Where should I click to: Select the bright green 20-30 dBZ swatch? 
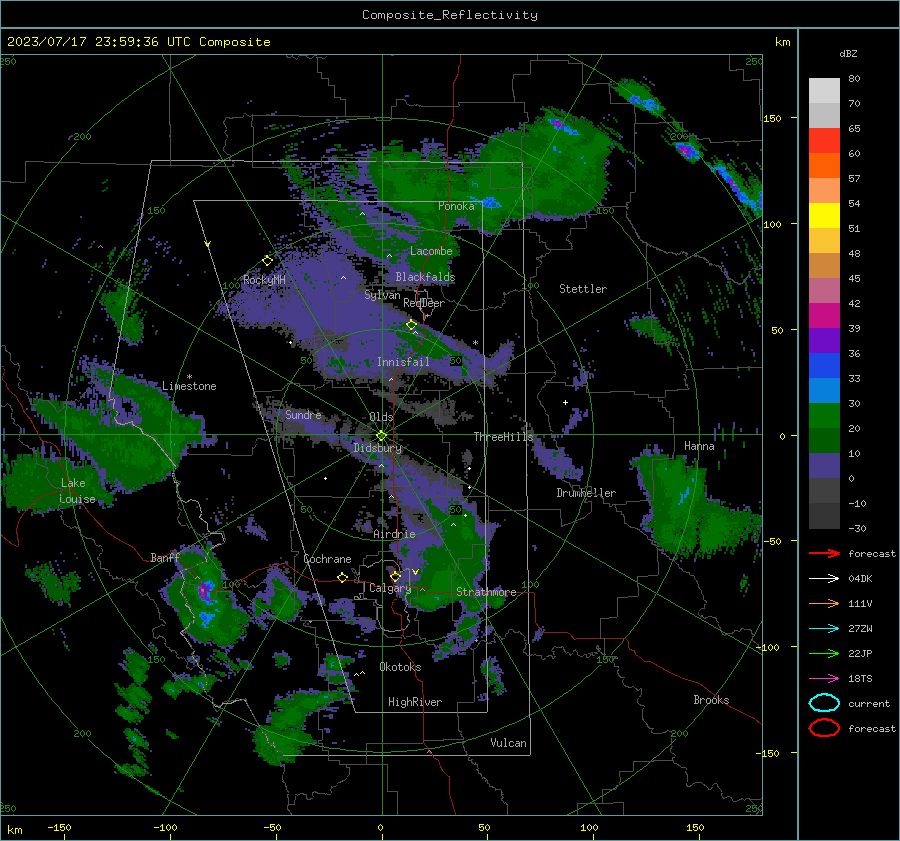[824, 416]
